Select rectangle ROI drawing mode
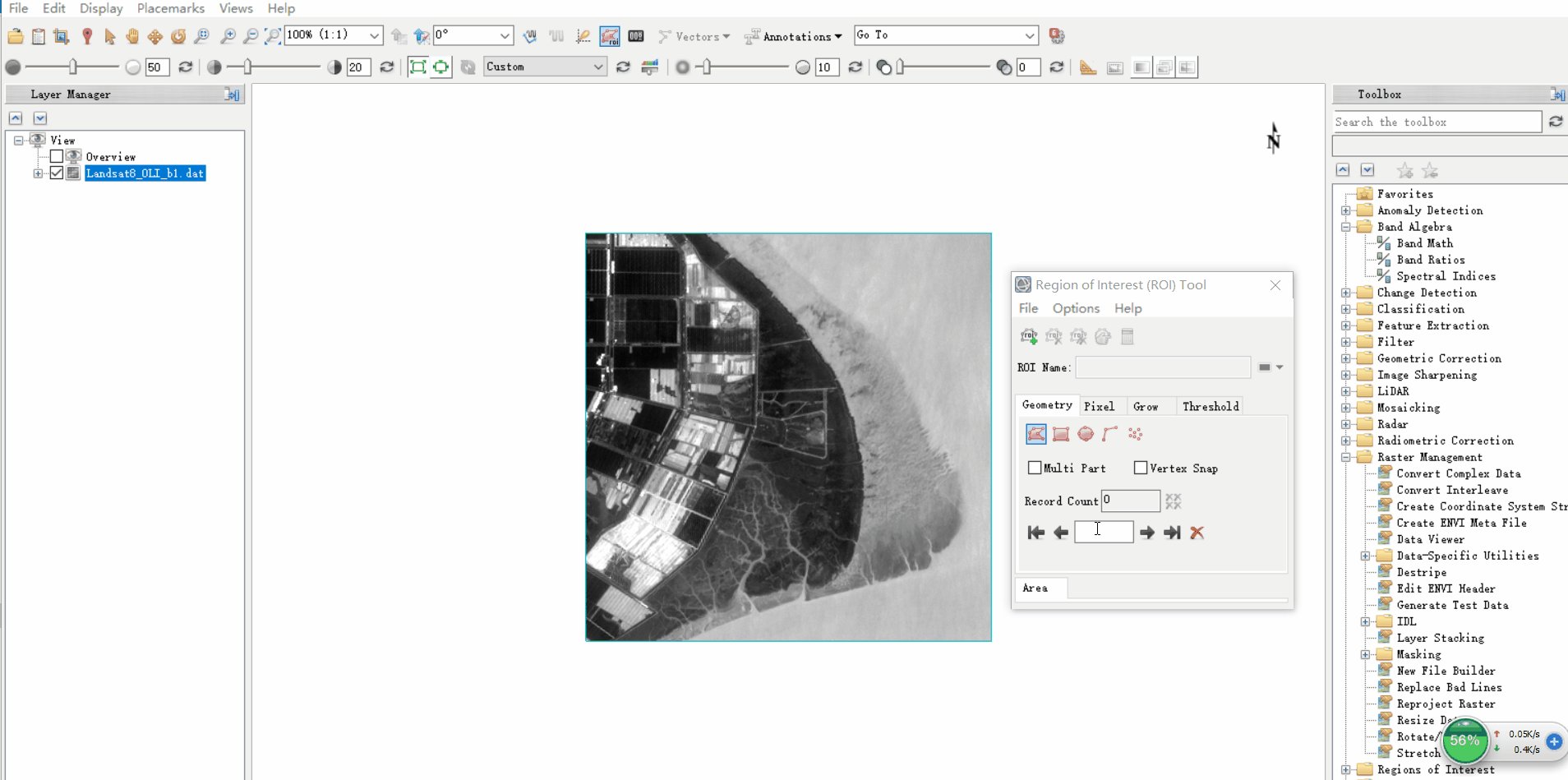The height and width of the screenshot is (780, 1568). 1061,434
